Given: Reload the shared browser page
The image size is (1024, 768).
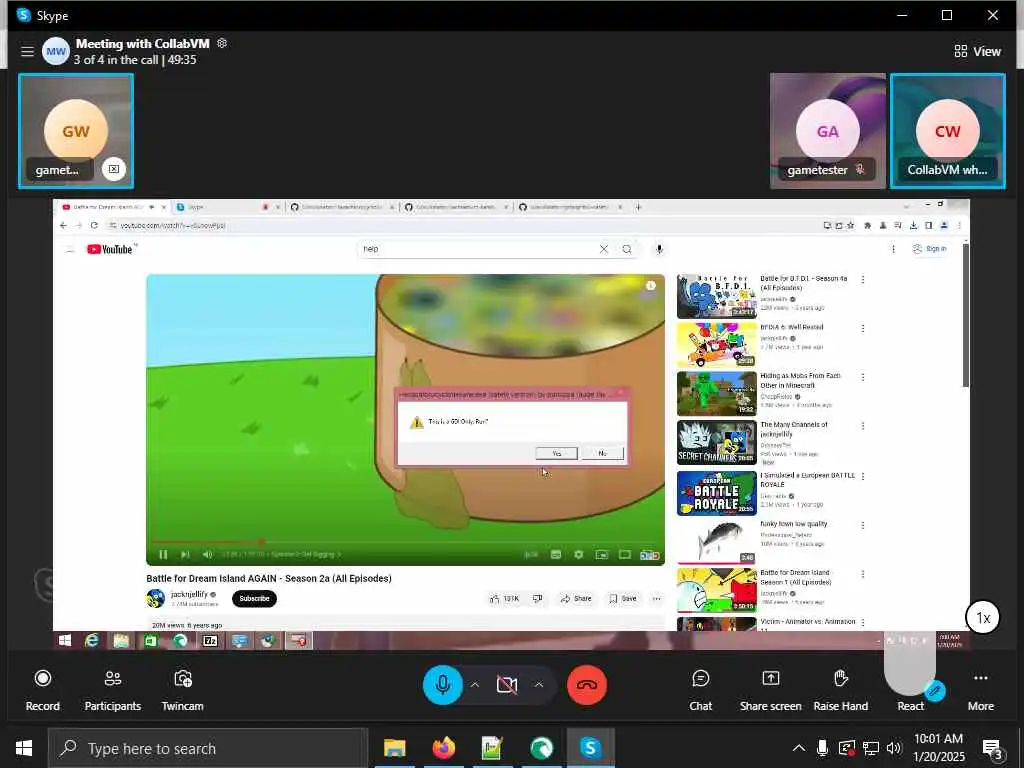Looking at the screenshot, I should coord(94,225).
